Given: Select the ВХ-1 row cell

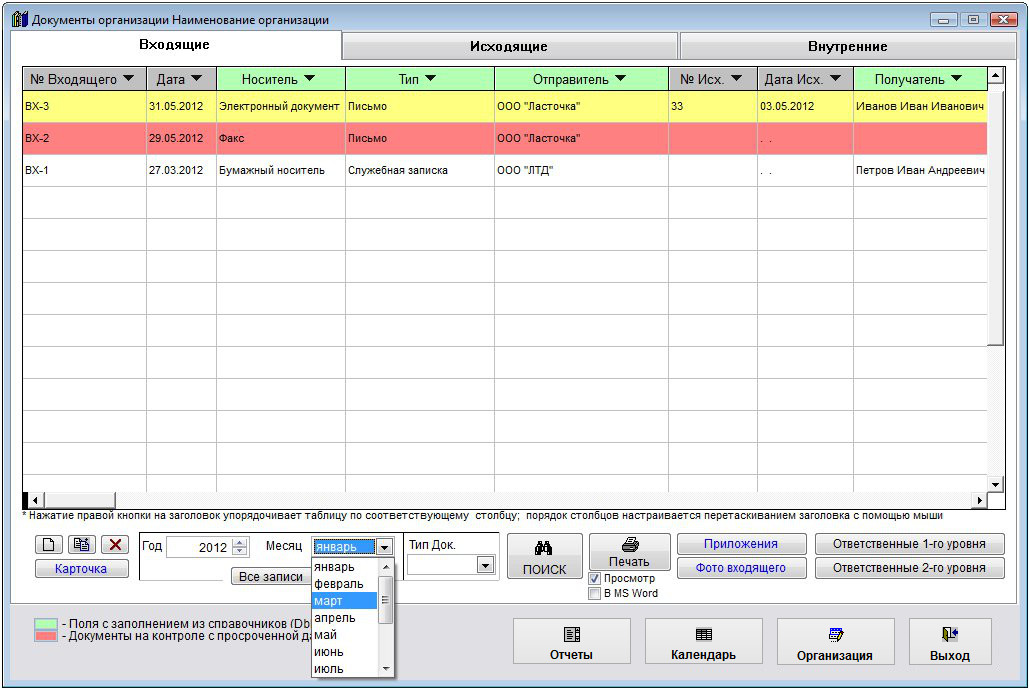Looking at the screenshot, I should [85, 170].
